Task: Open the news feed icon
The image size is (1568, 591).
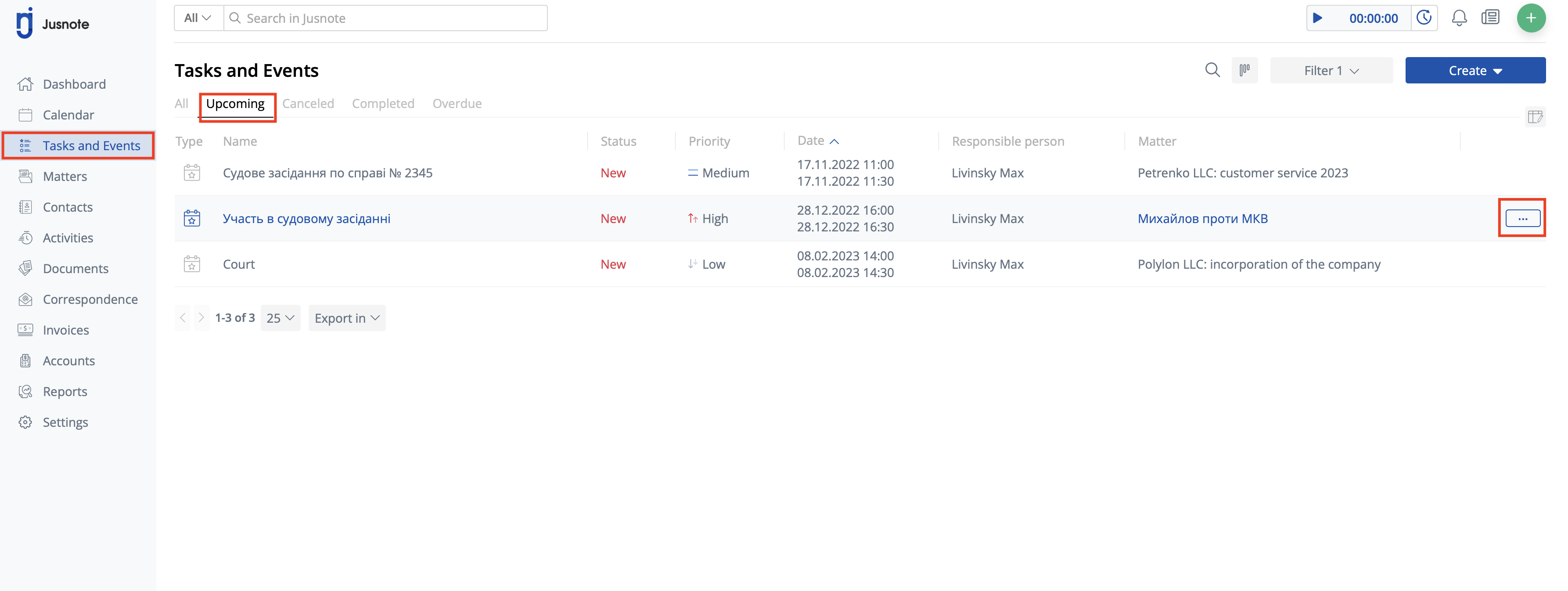Action: point(1490,17)
